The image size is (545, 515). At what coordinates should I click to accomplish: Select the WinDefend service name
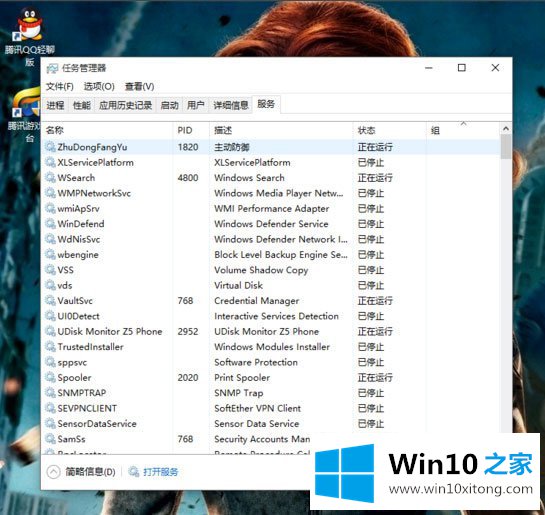coord(81,224)
